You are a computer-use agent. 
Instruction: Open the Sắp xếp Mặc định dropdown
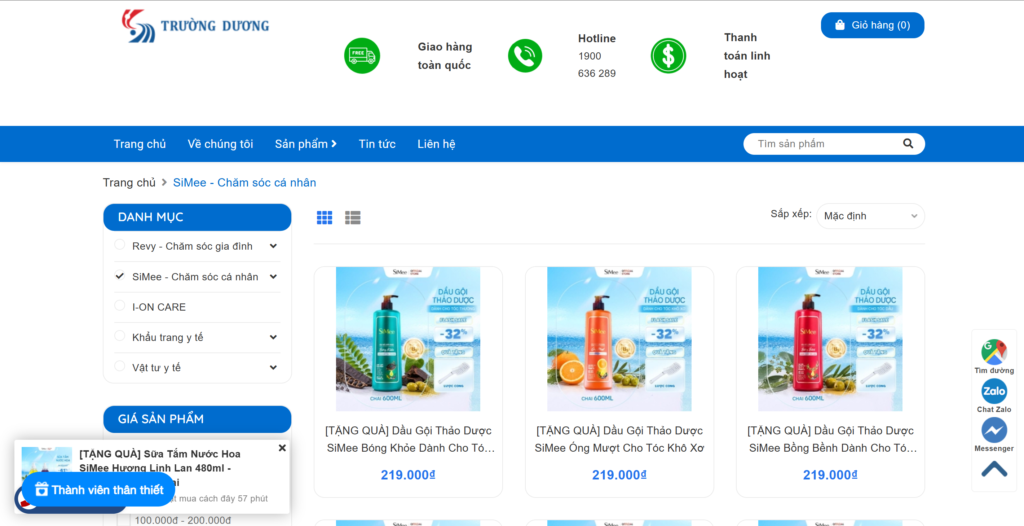pyautogui.click(x=870, y=216)
